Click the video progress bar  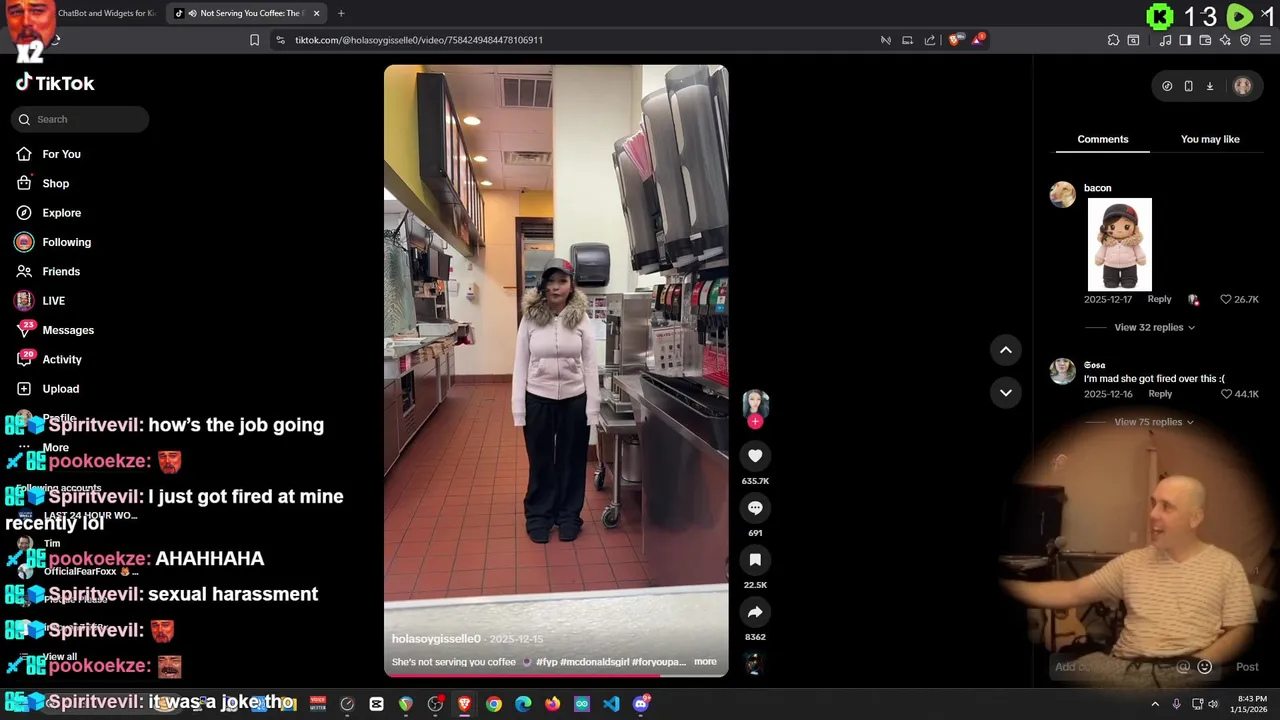556,675
